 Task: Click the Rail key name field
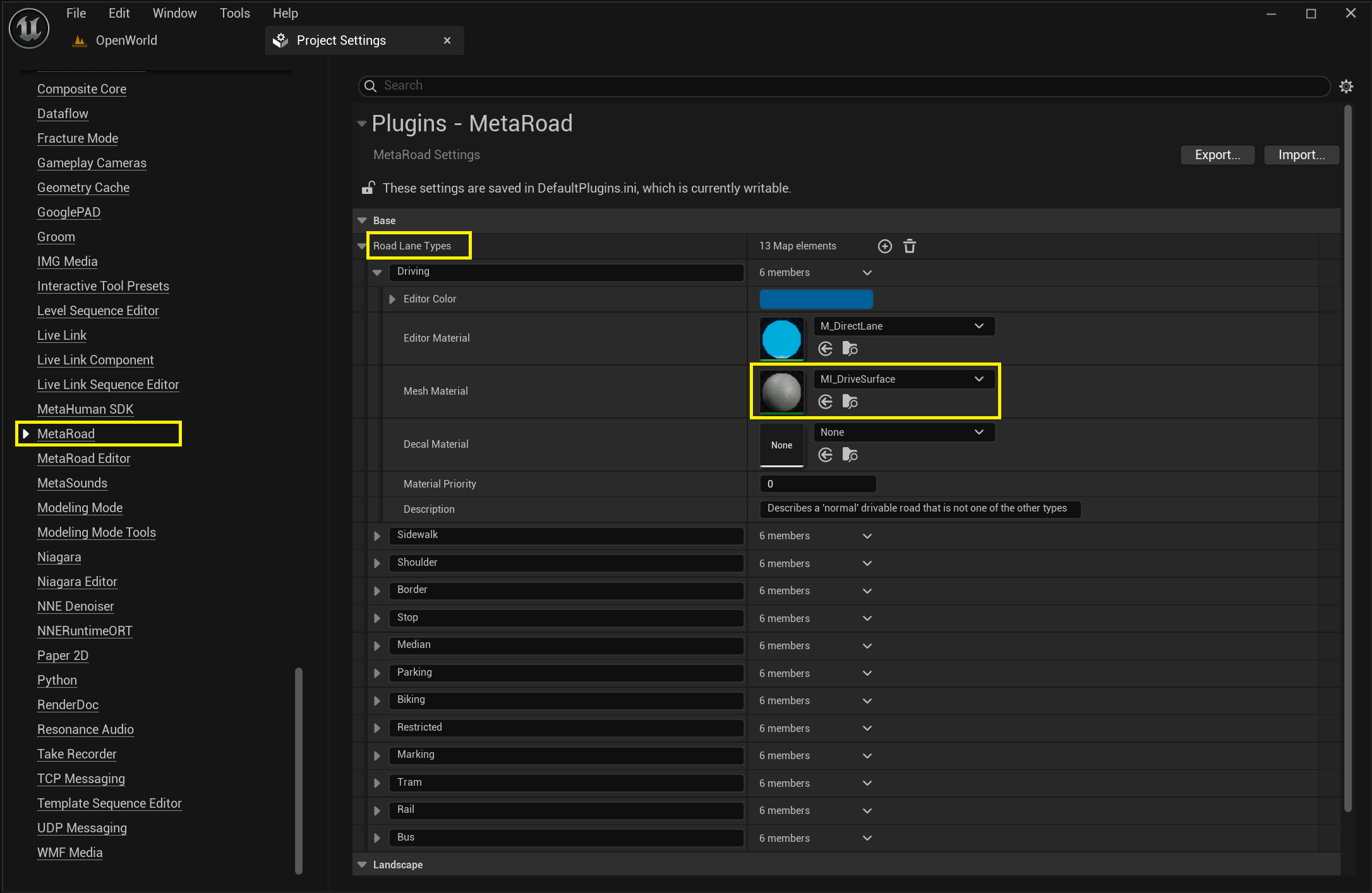(566, 810)
